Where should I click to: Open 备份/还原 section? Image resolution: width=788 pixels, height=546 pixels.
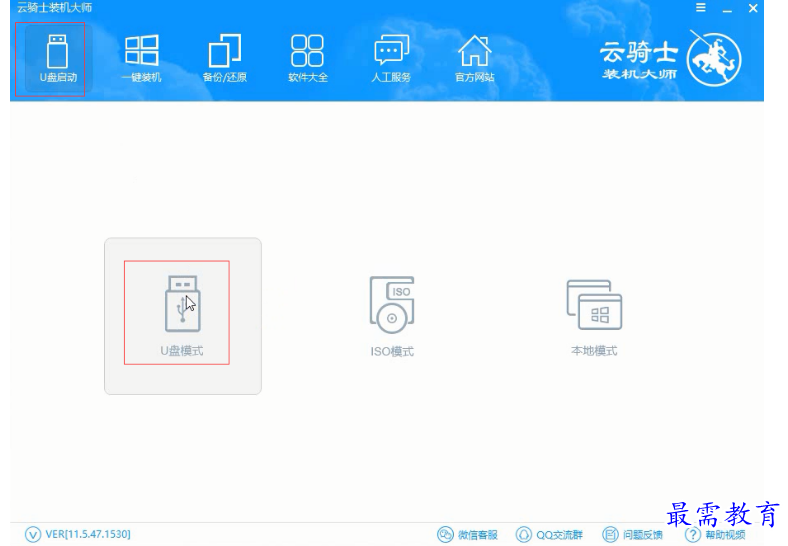225,59
